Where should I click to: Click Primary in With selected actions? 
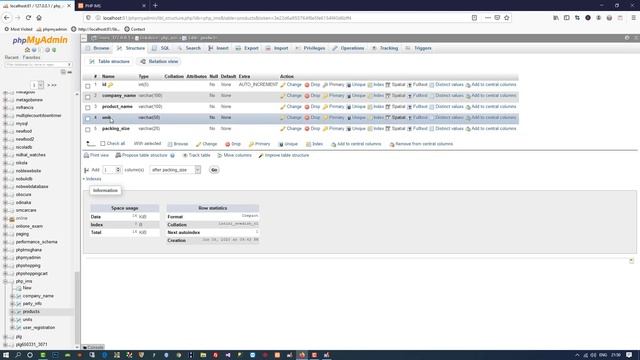coord(259,144)
